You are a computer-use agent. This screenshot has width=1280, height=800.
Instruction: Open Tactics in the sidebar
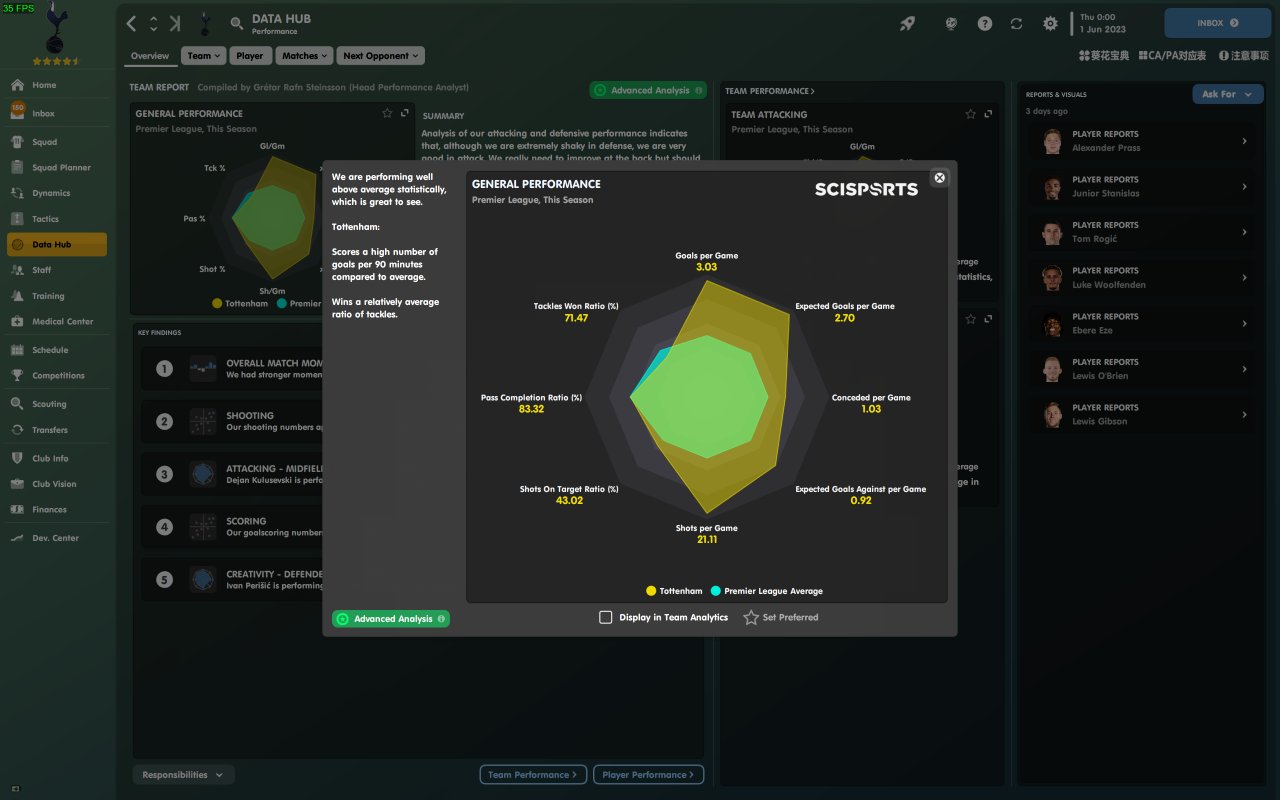(x=57, y=219)
